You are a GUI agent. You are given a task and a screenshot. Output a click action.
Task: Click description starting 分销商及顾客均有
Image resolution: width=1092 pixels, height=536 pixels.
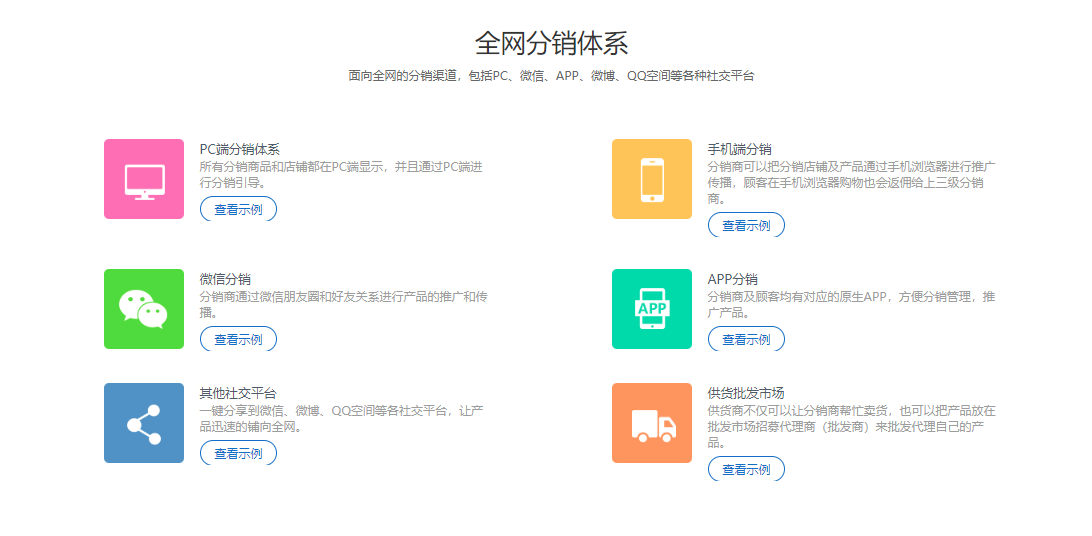pos(851,304)
